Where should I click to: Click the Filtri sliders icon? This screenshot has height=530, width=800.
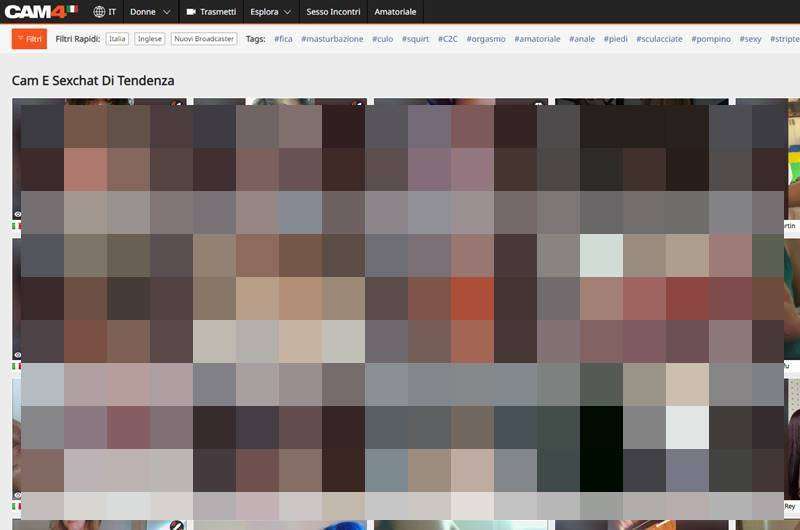(x=20, y=39)
